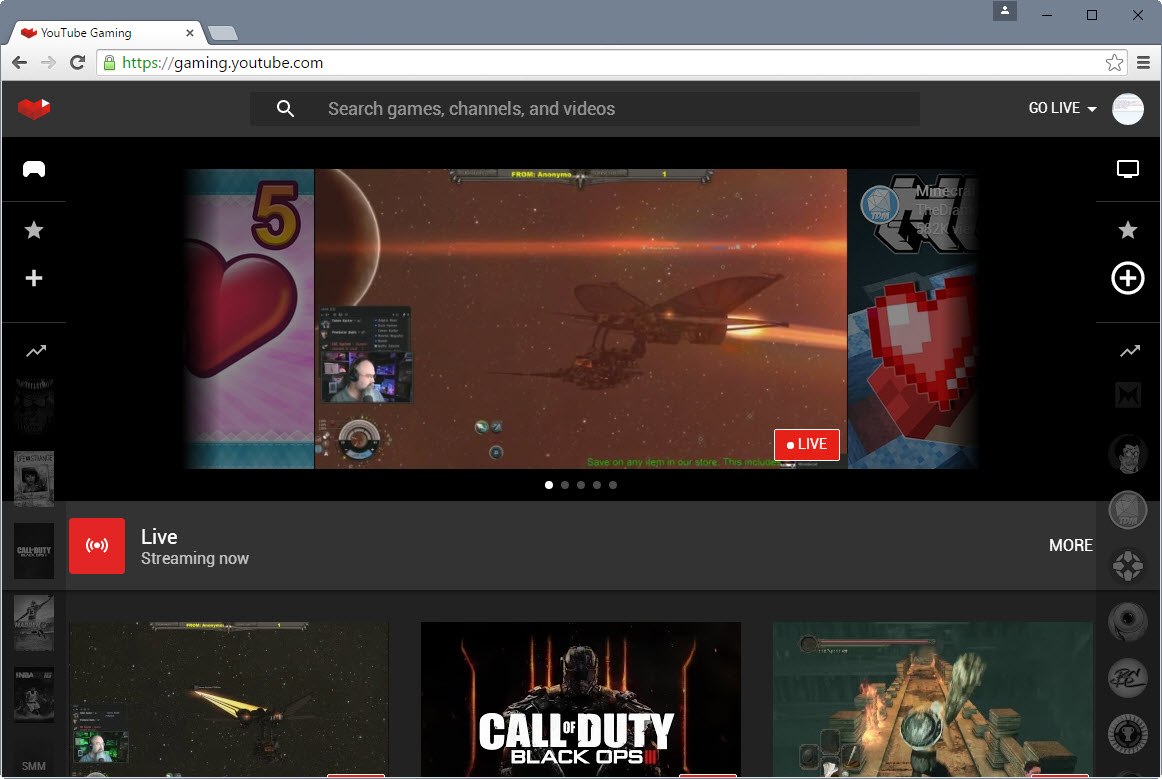Open trending channels icon in right sidebar

pyautogui.click(x=1130, y=351)
